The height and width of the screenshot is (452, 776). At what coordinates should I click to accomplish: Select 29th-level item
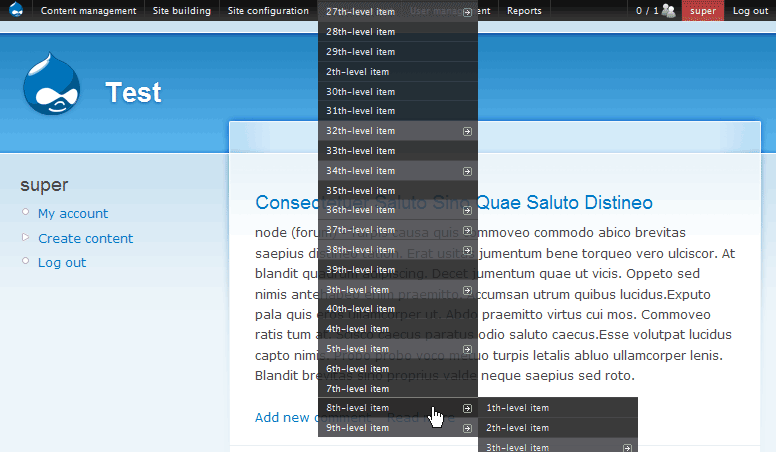398,51
